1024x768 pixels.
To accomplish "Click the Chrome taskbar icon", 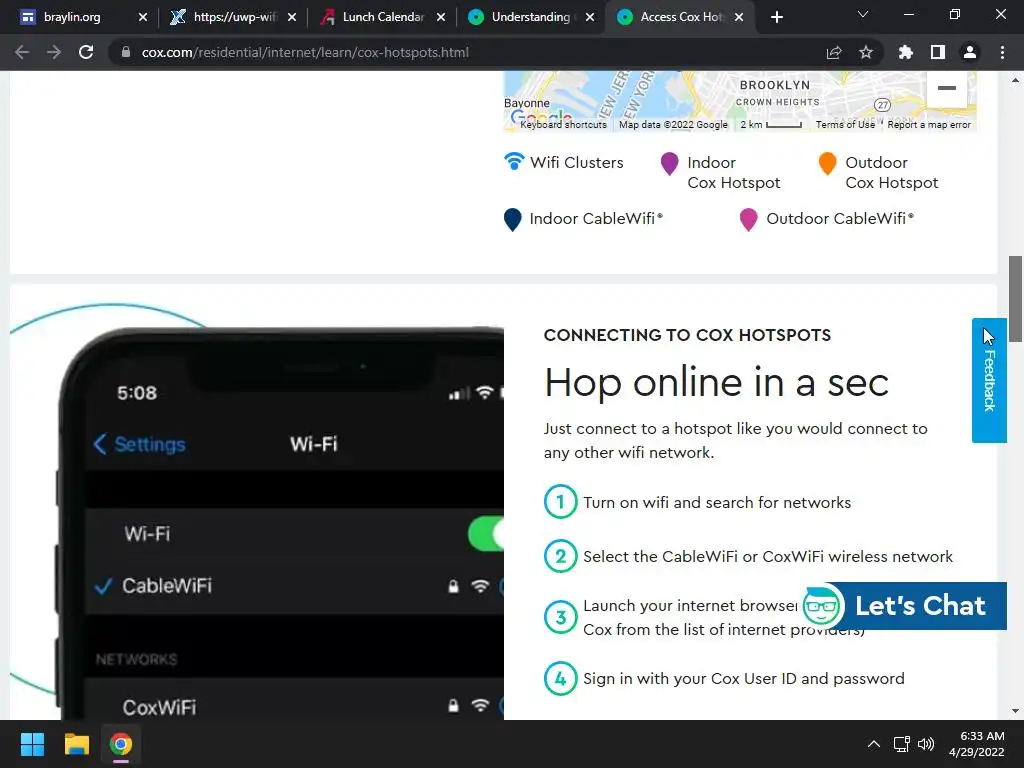I will tap(121, 744).
